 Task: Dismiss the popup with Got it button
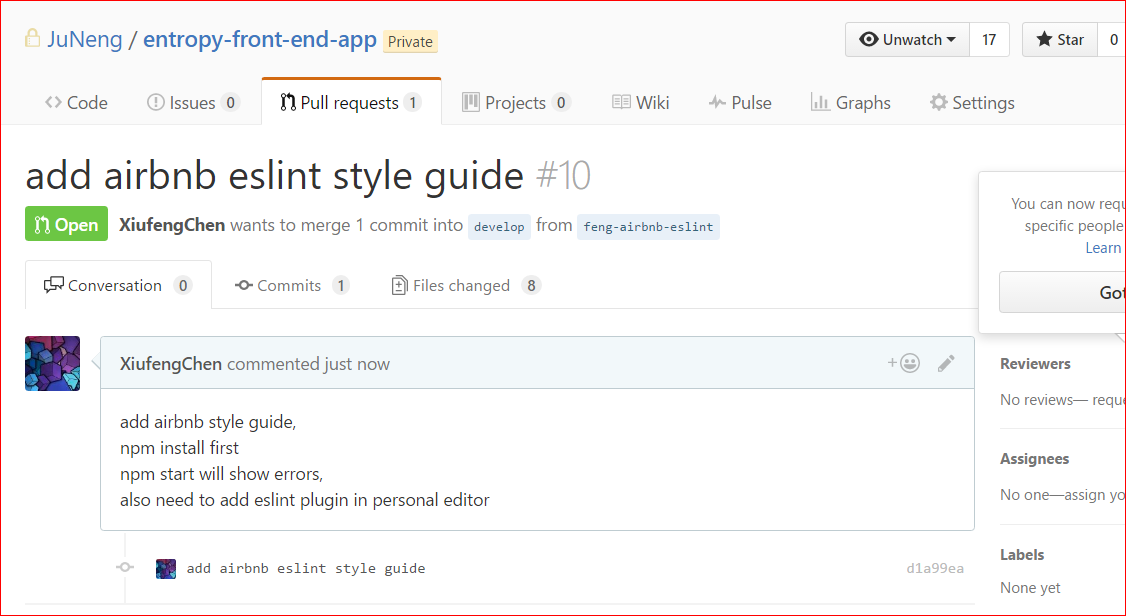[1062, 292]
